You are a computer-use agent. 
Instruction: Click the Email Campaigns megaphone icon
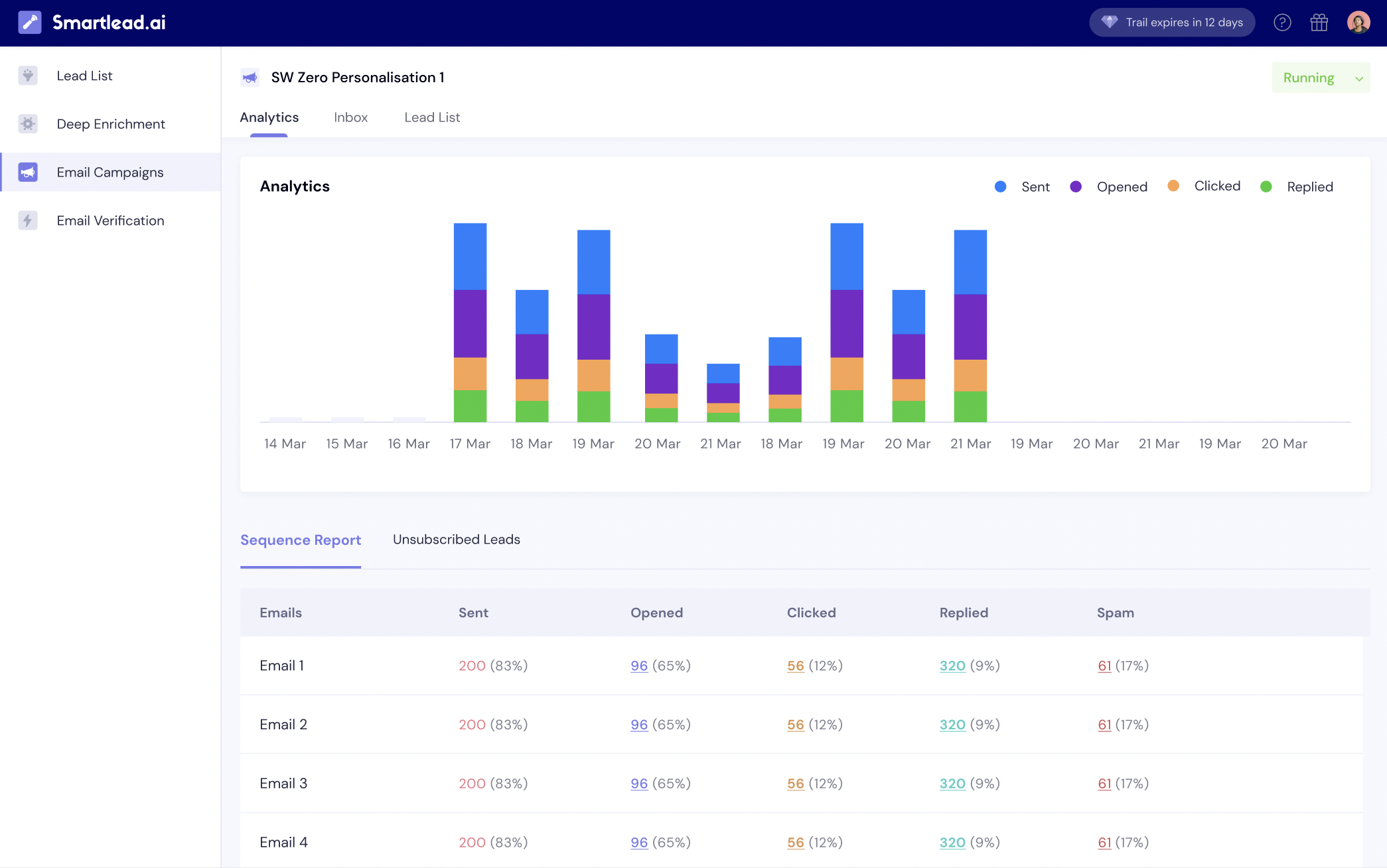27,172
